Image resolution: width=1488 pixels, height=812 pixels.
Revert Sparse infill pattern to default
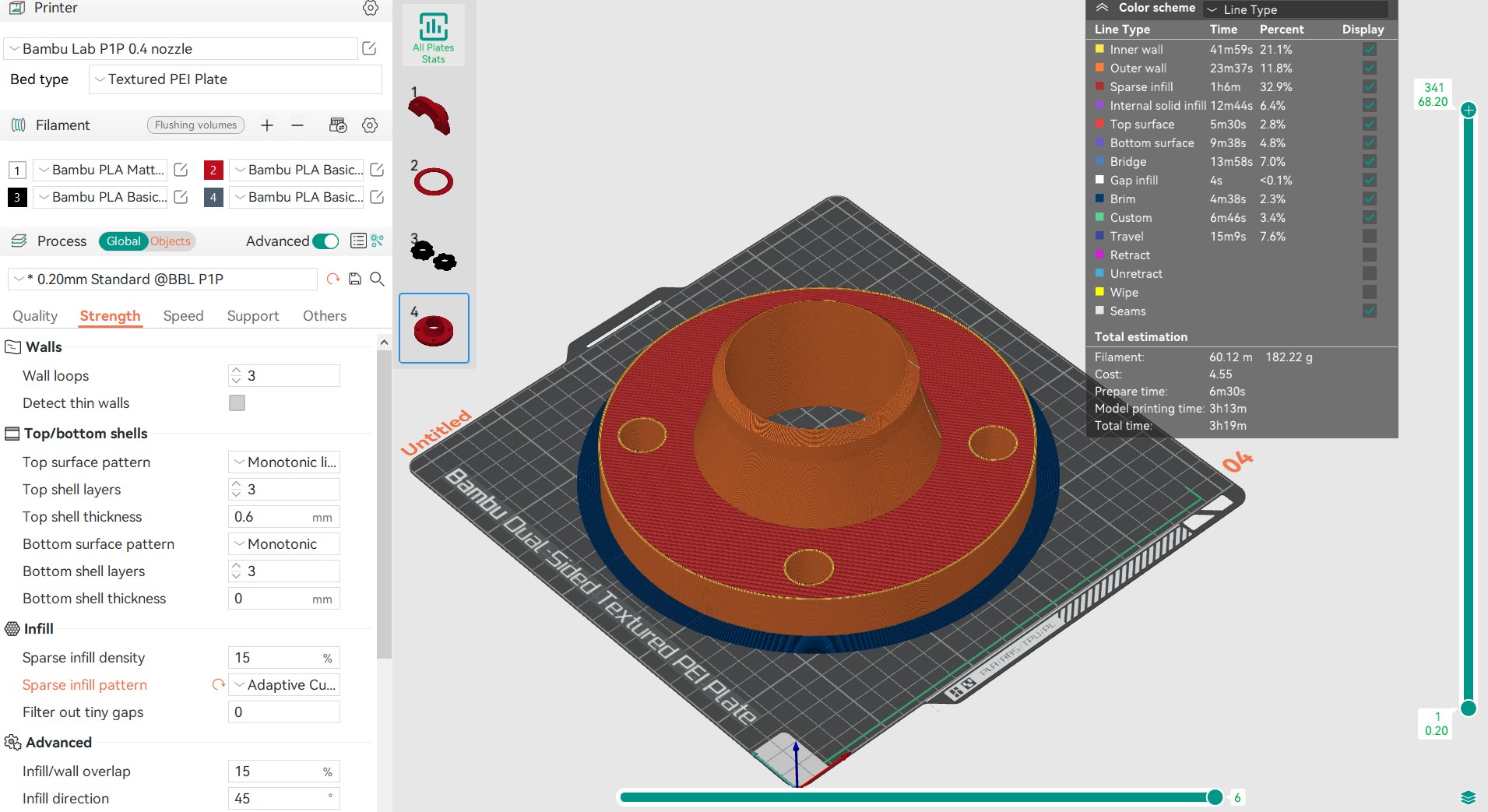[x=218, y=685]
